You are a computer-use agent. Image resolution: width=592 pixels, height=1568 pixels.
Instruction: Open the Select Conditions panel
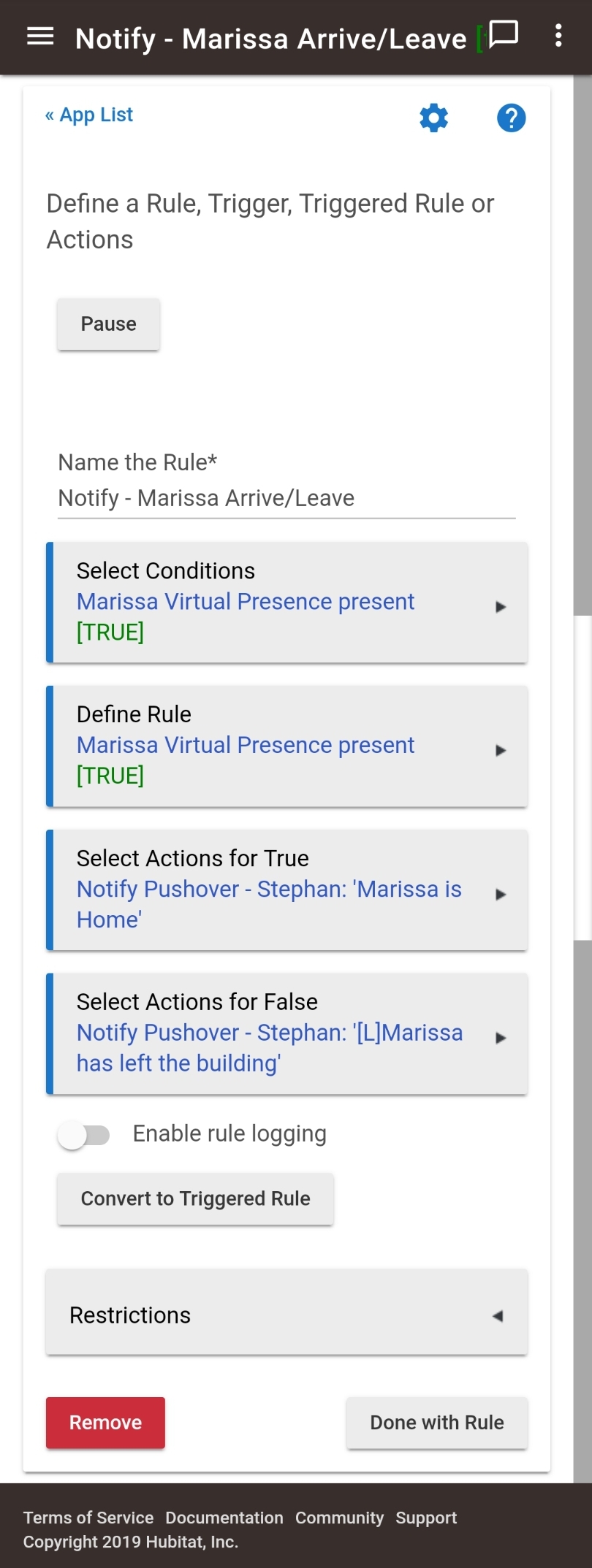point(286,603)
